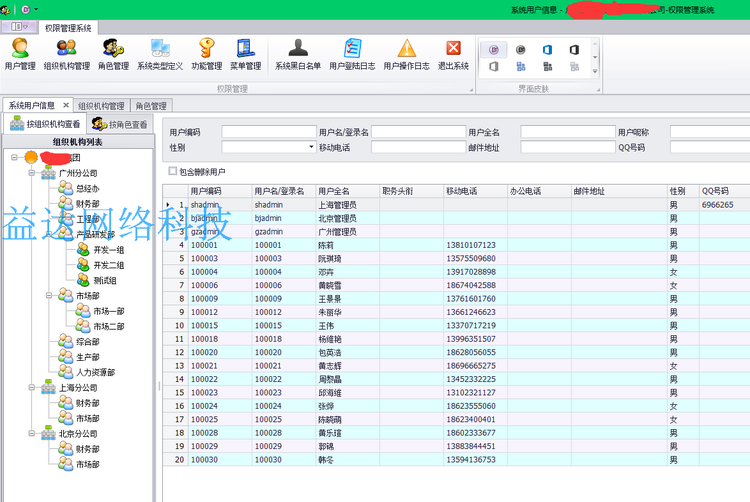This screenshot has width=750, height=502.
Task: Select the blue blocks skin icon
Action: click(520, 66)
